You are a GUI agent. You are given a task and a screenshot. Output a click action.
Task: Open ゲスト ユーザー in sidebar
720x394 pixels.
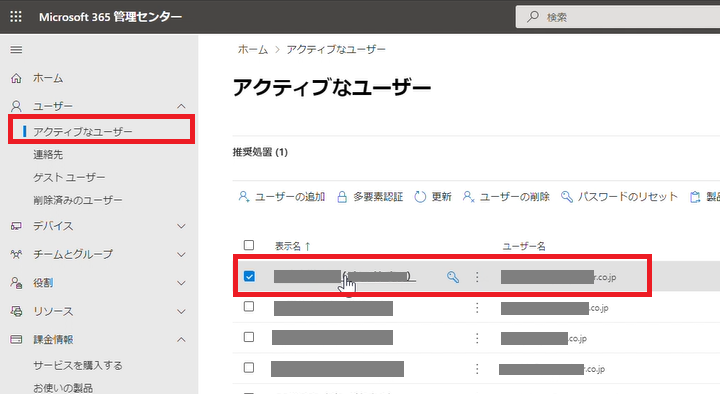(x=69, y=177)
